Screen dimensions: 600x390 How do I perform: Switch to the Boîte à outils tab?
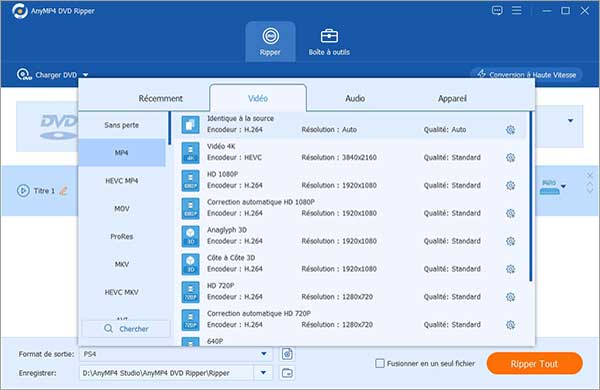click(x=329, y=42)
